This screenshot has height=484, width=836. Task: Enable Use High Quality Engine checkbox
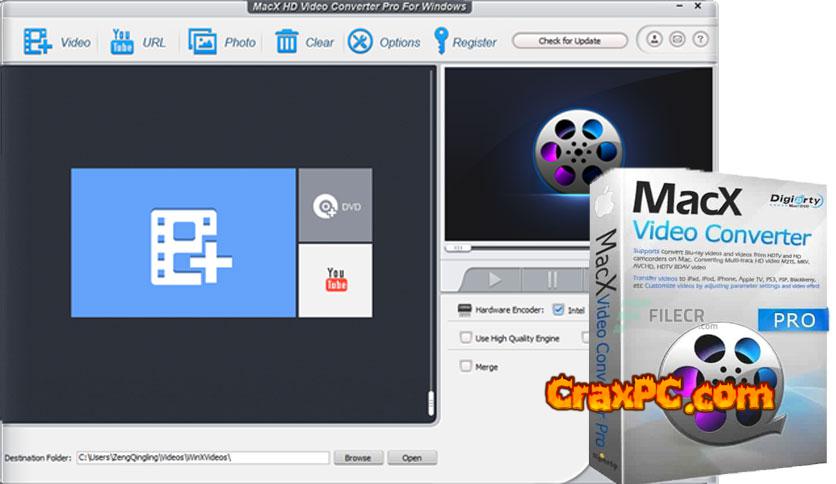click(465, 338)
